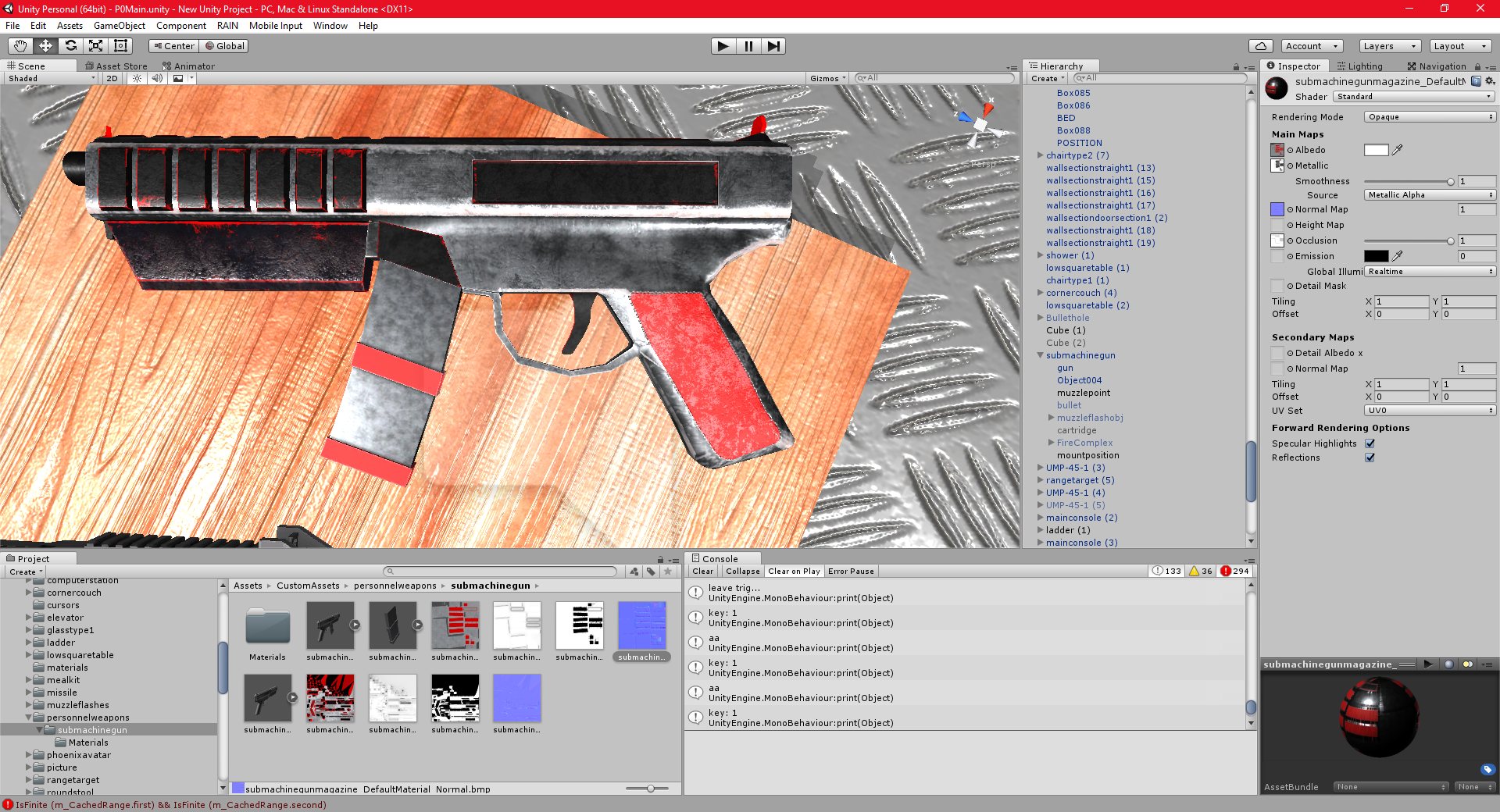This screenshot has width=1500, height=812.
Task: Play the material preview
Action: click(1428, 664)
